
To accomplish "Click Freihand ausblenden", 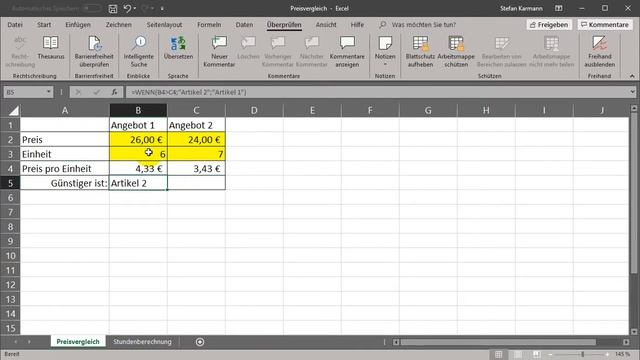I will (600, 51).
